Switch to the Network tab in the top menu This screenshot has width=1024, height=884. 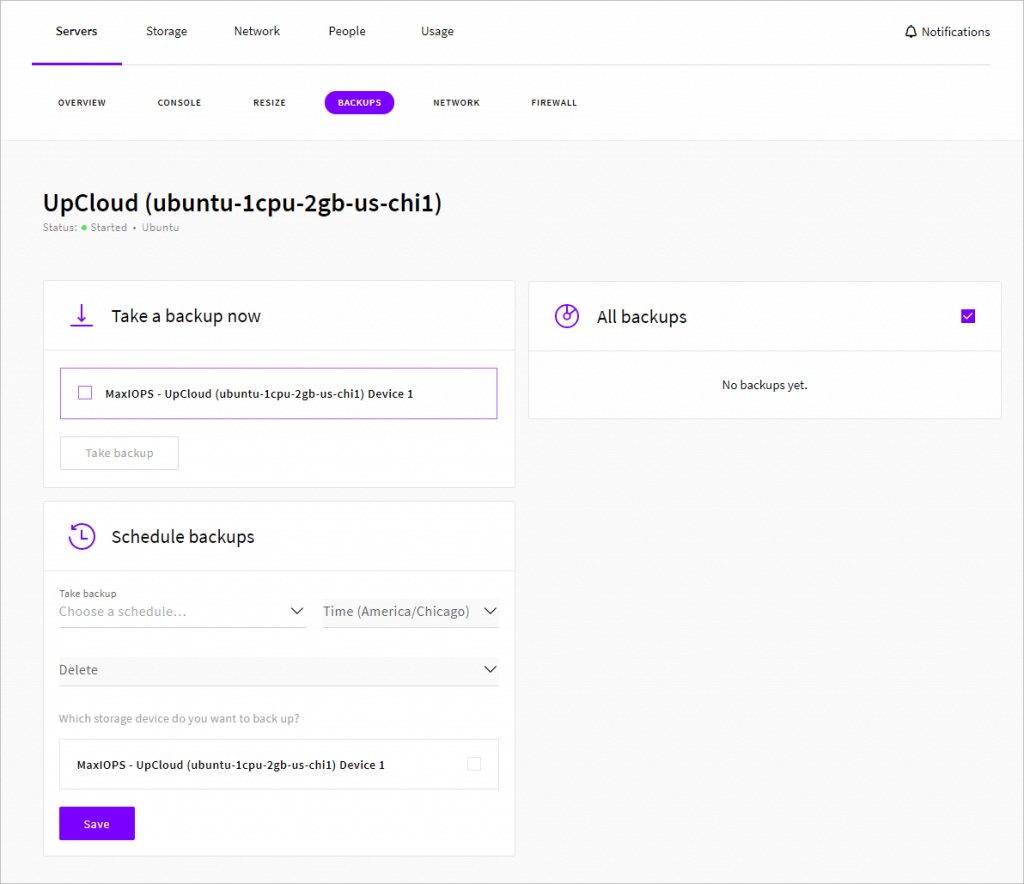[256, 31]
